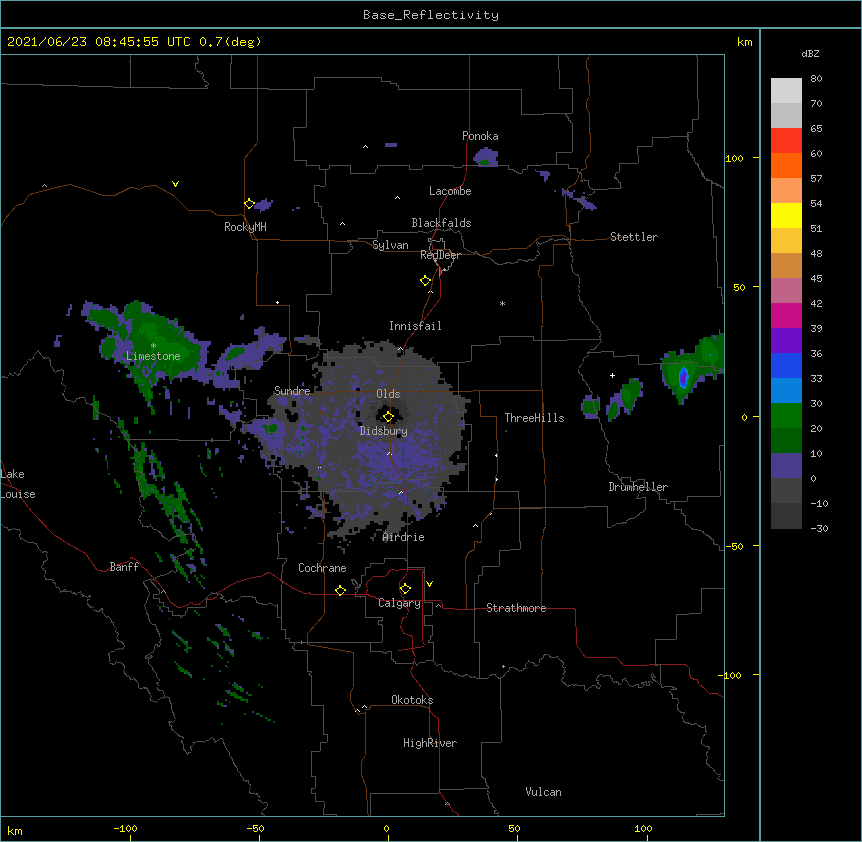
Task: Click the Airdrie city label
Action: tap(404, 537)
